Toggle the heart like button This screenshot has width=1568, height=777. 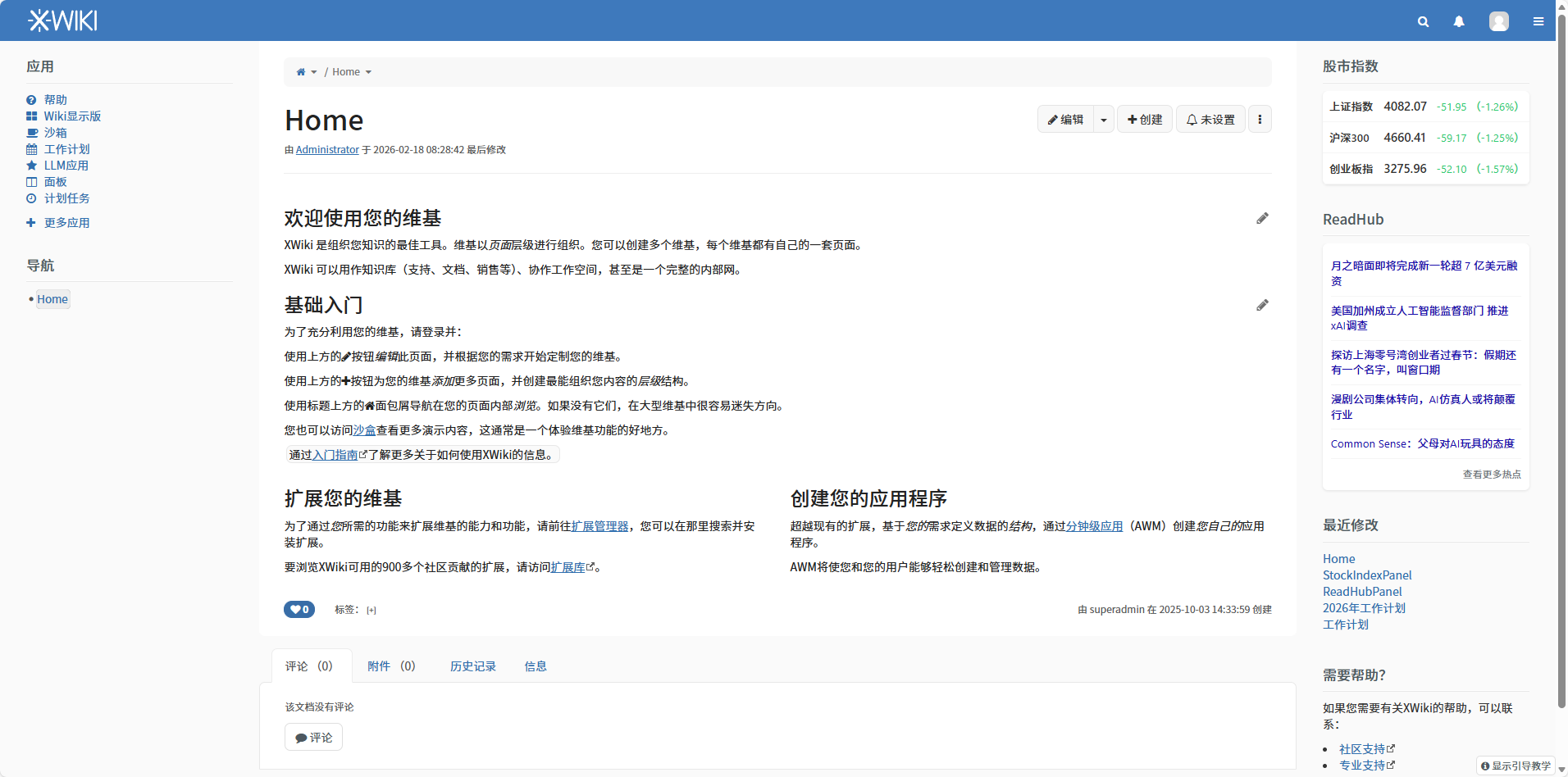299,610
